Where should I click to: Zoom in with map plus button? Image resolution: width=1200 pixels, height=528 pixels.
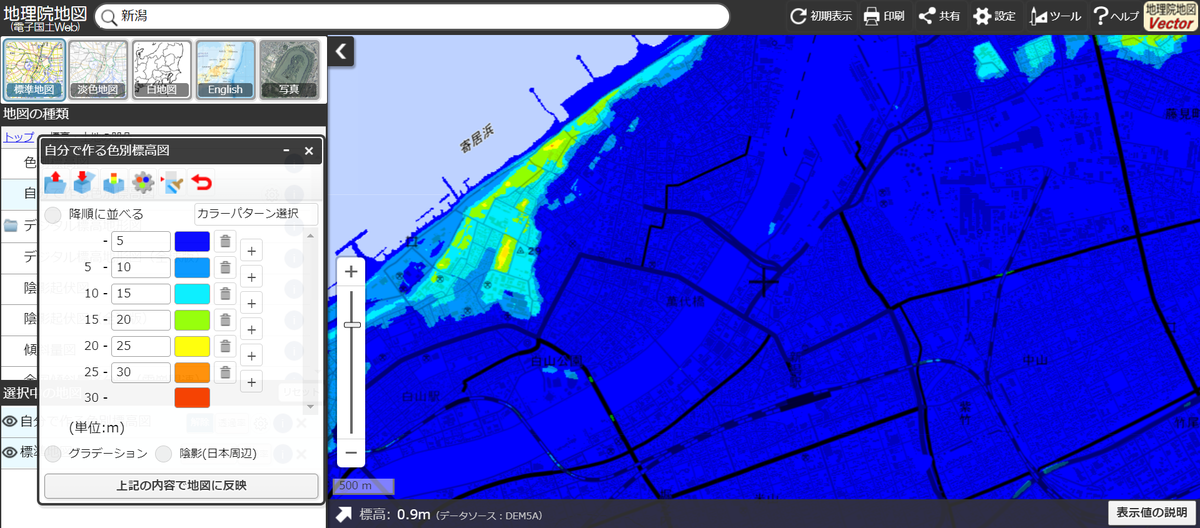click(x=351, y=272)
